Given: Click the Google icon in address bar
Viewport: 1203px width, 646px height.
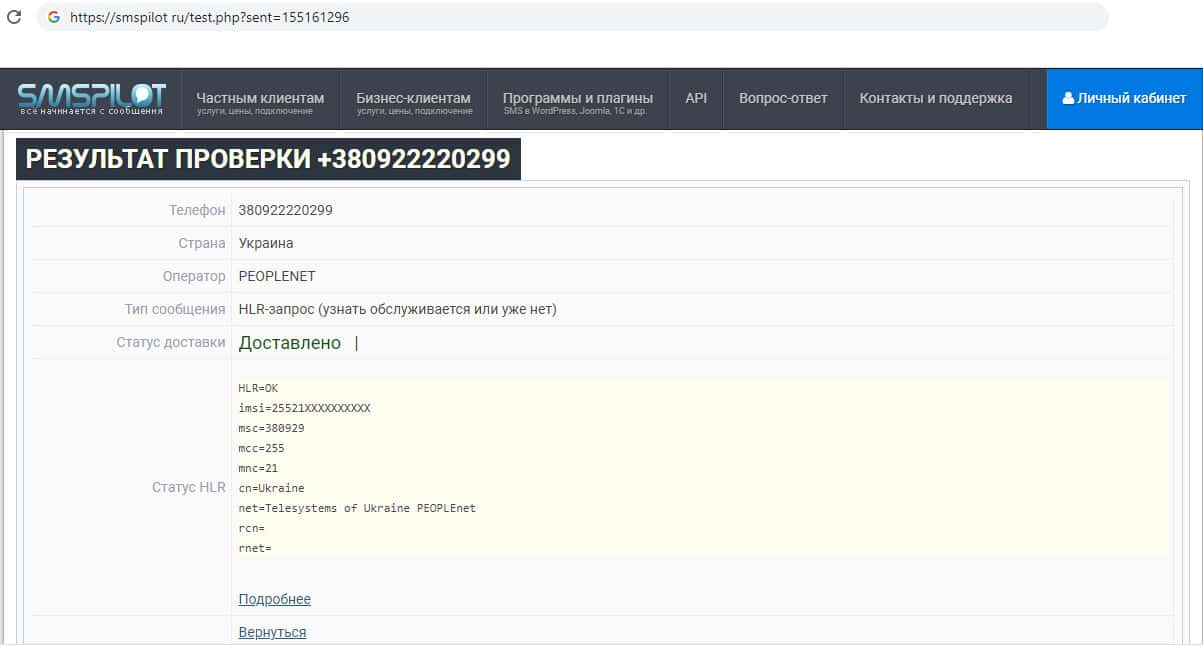Looking at the screenshot, I should (53, 17).
